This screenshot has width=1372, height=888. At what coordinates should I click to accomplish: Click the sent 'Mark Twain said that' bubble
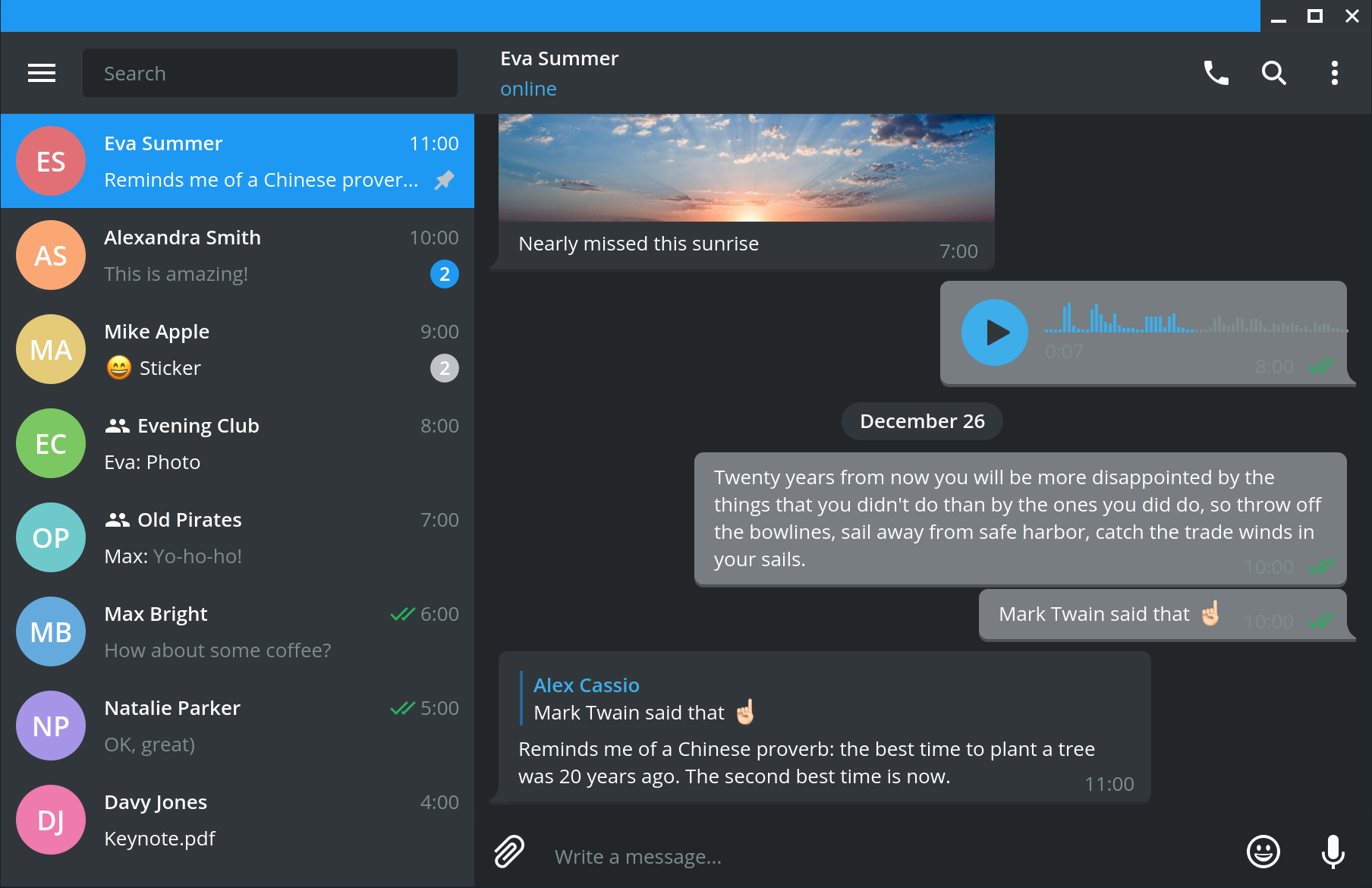click(1163, 615)
